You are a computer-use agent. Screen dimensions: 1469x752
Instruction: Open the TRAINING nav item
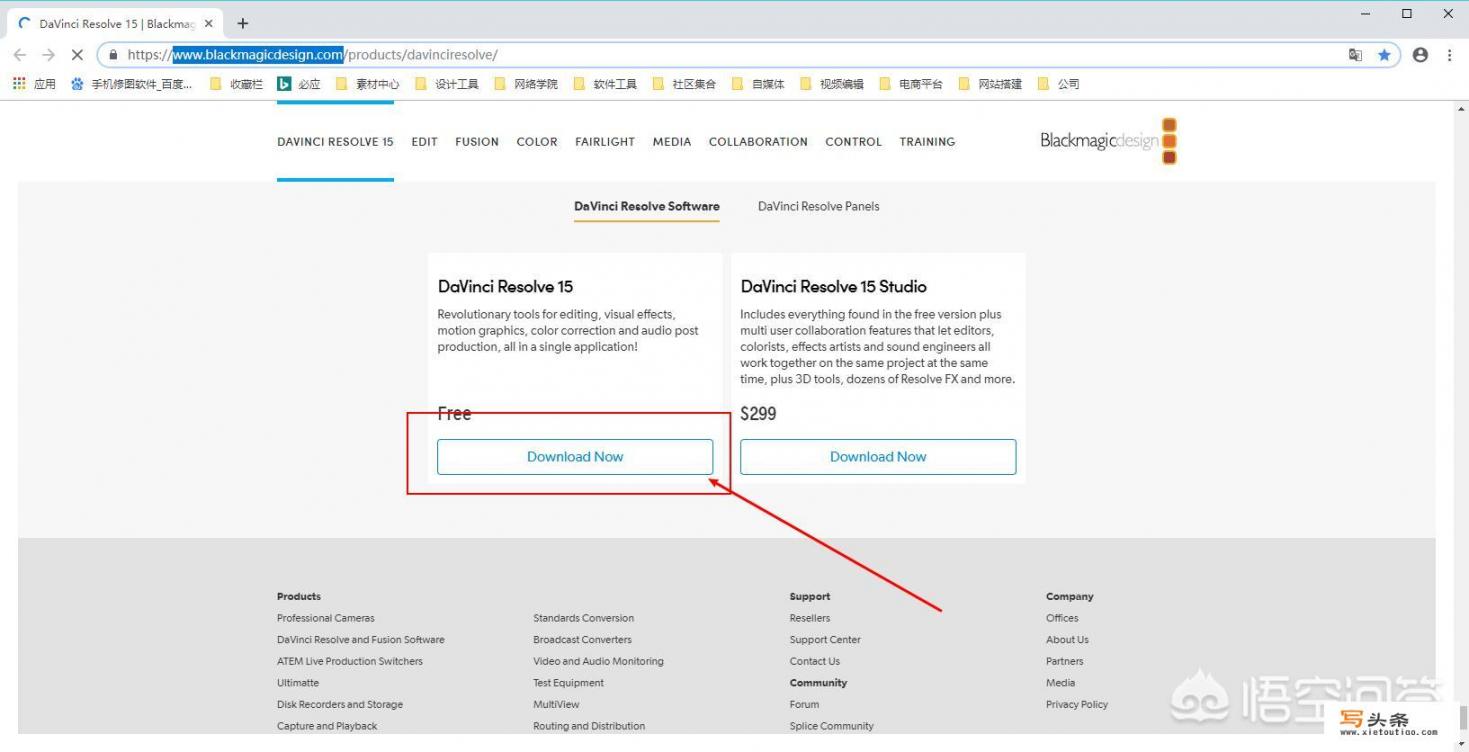927,142
